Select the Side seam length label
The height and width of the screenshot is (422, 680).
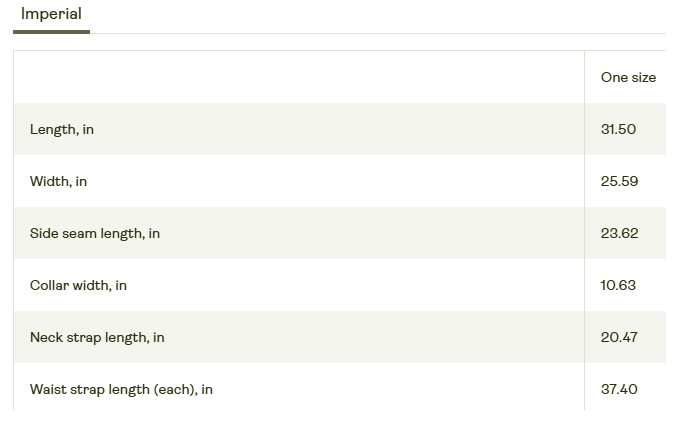pos(95,233)
